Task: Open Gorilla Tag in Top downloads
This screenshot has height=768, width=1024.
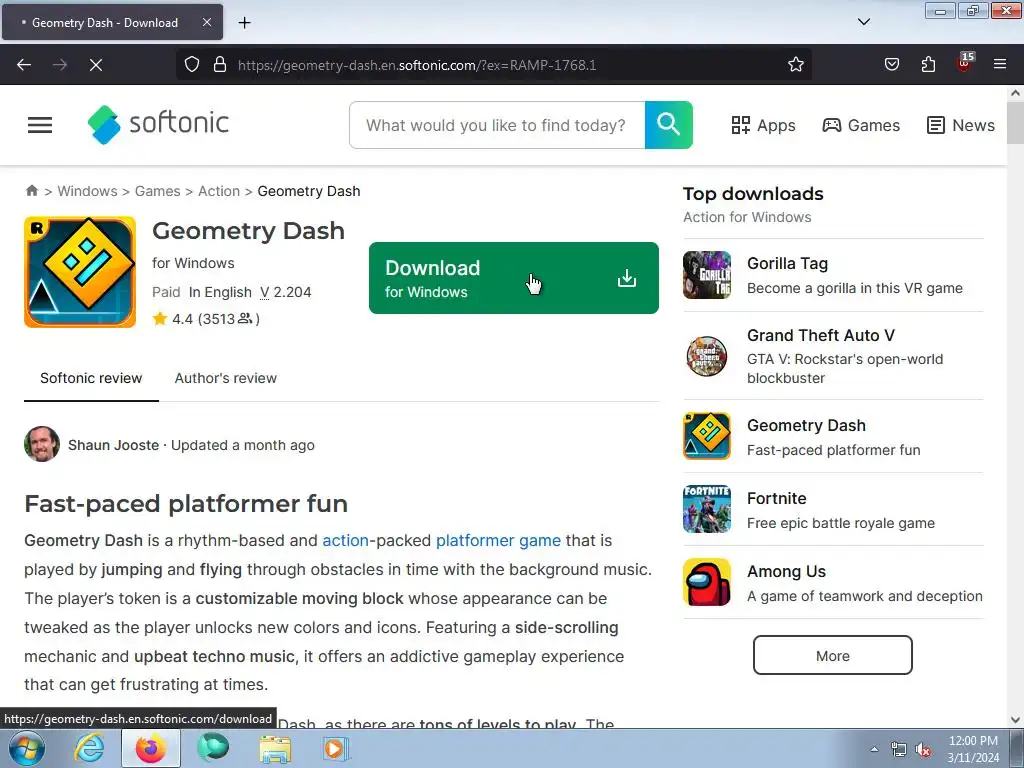Action: (x=788, y=264)
